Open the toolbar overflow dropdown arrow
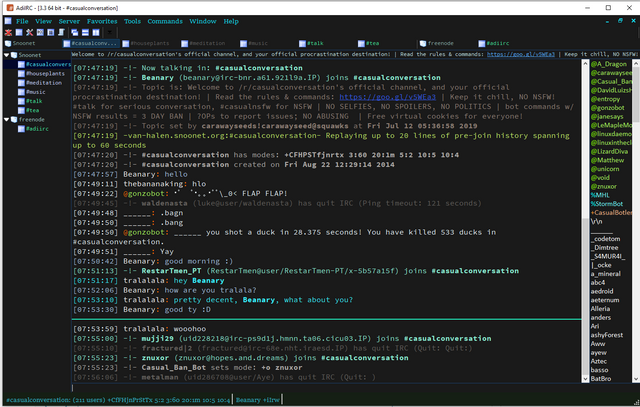The width and height of the screenshot is (640, 407). pyautogui.click(x=110, y=32)
